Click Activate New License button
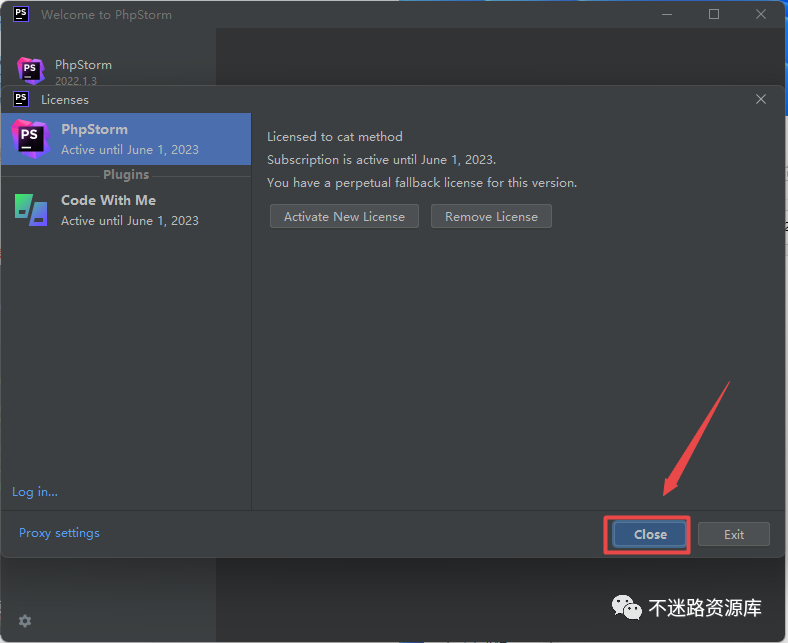This screenshot has height=643, width=788. pos(344,217)
